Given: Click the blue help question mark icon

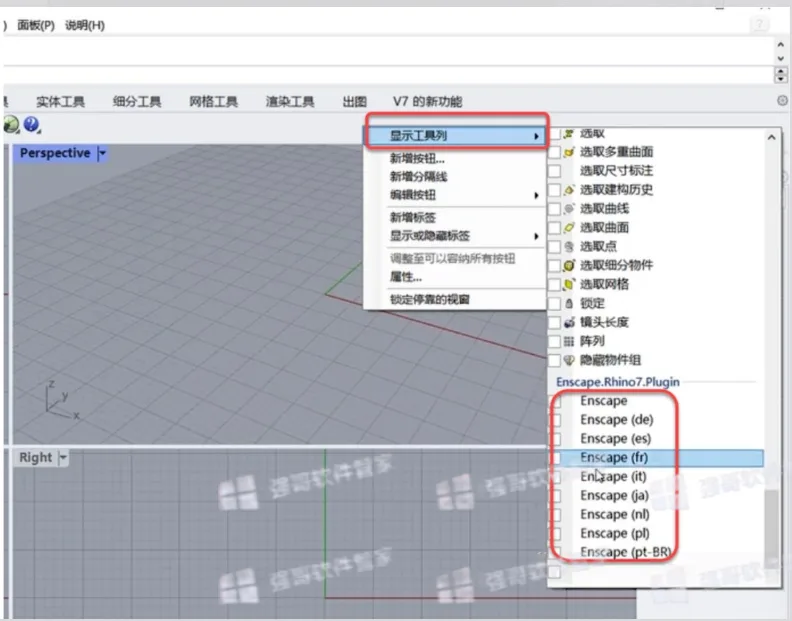Looking at the screenshot, I should coord(31,124).
